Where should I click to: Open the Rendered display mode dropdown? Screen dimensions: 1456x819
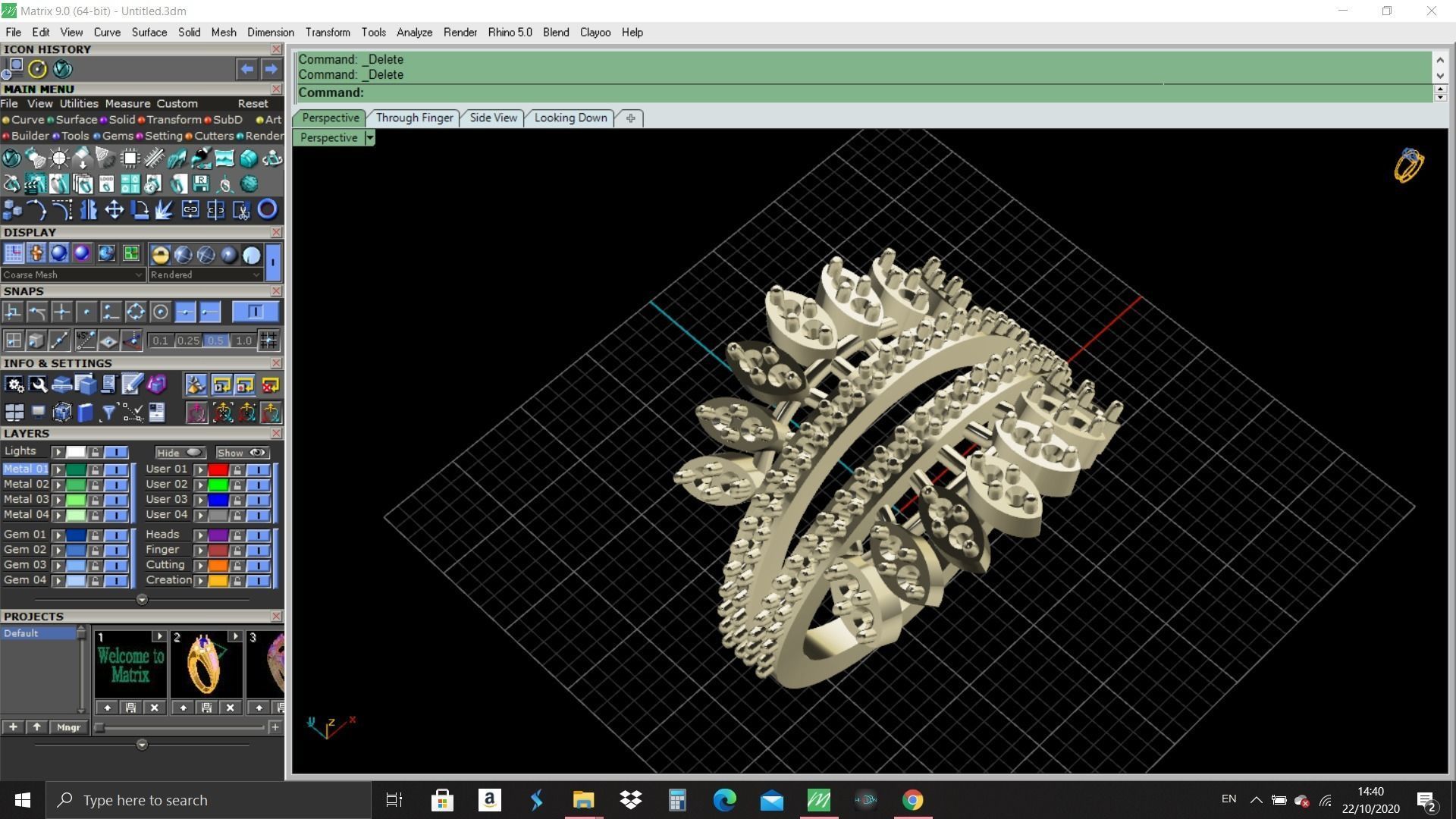tap(205, 275)
